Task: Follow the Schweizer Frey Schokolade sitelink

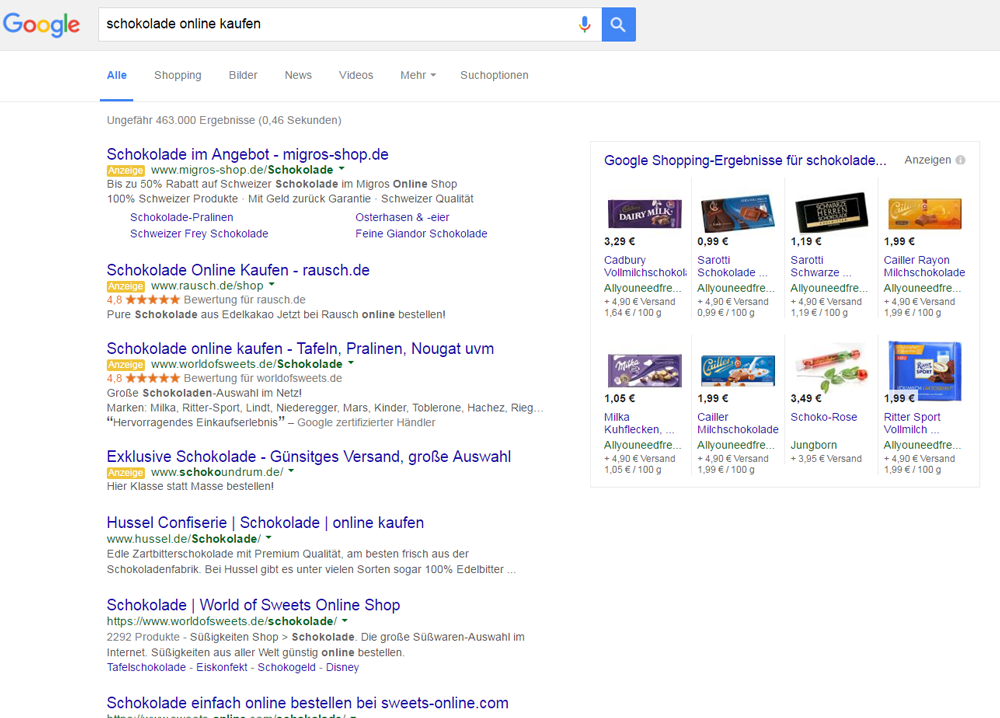Action: pyautogui.click(x=199, y=234)
